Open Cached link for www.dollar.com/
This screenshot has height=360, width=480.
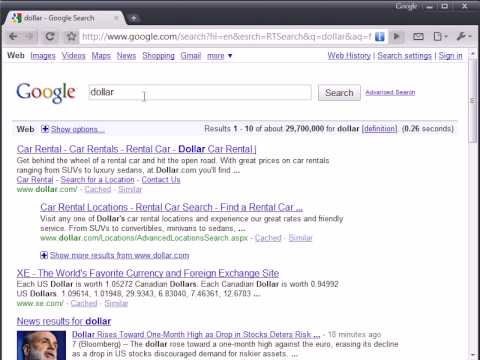98,189
